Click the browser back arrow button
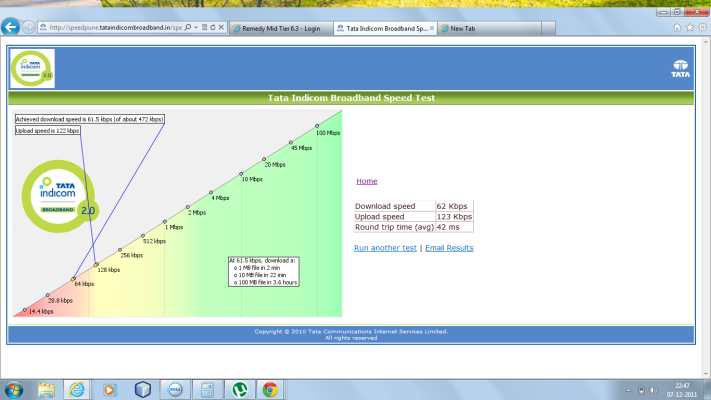711x400 pixels. (10, 27)
